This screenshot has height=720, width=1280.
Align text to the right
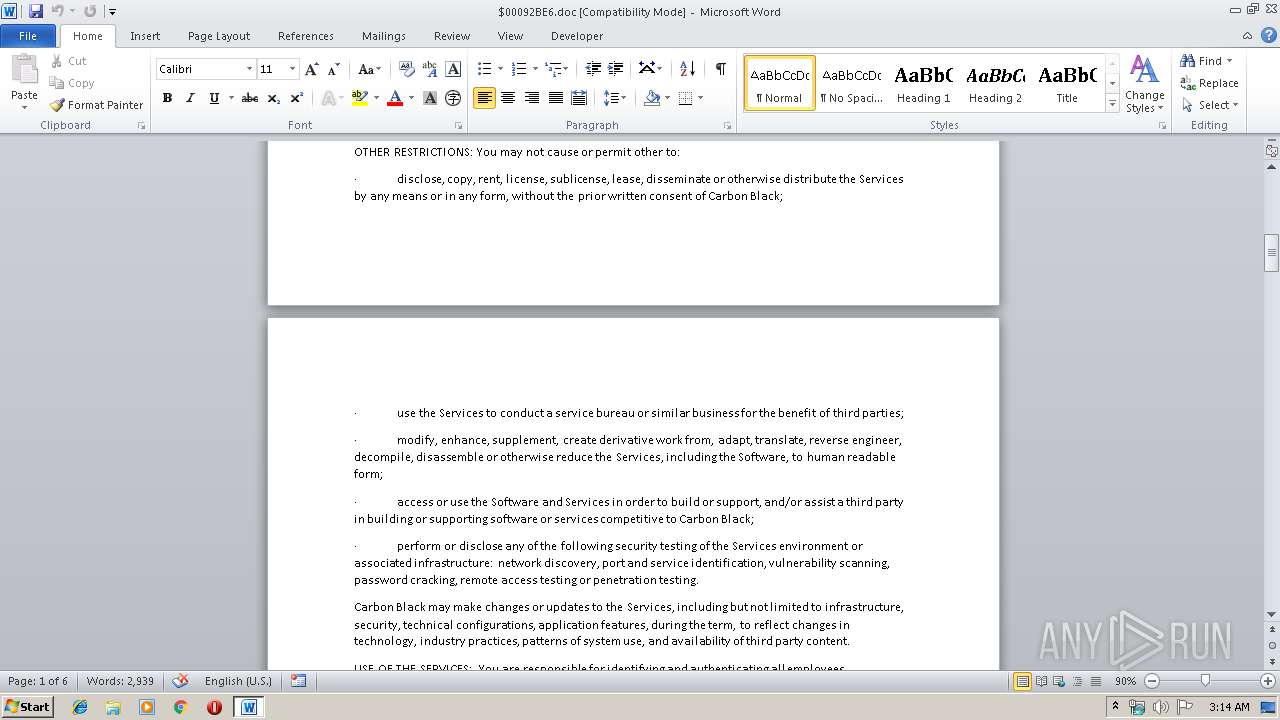tap(532, 98)
